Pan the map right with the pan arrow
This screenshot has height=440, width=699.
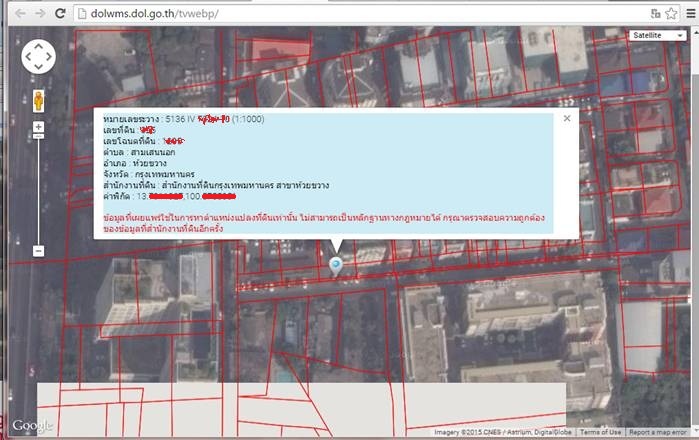pyautogui.click(x=49, y=57)
